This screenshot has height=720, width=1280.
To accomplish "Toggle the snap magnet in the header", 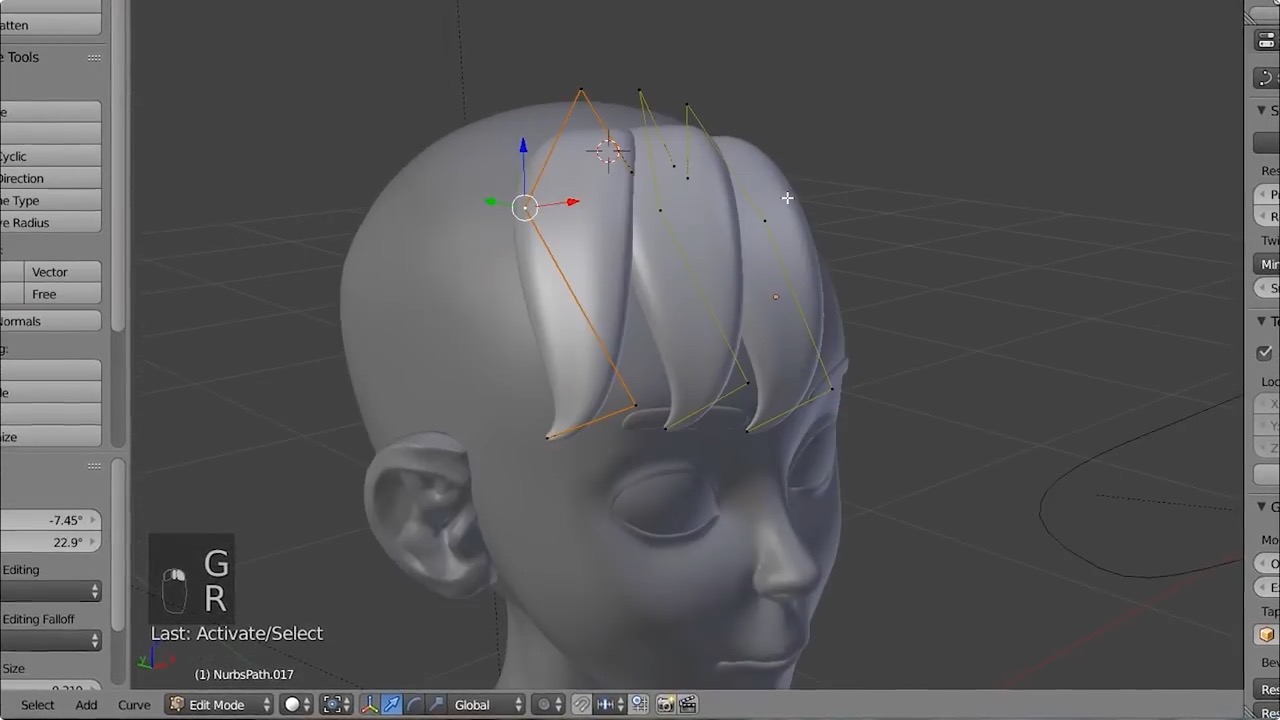I will click(x=581, y=705).
